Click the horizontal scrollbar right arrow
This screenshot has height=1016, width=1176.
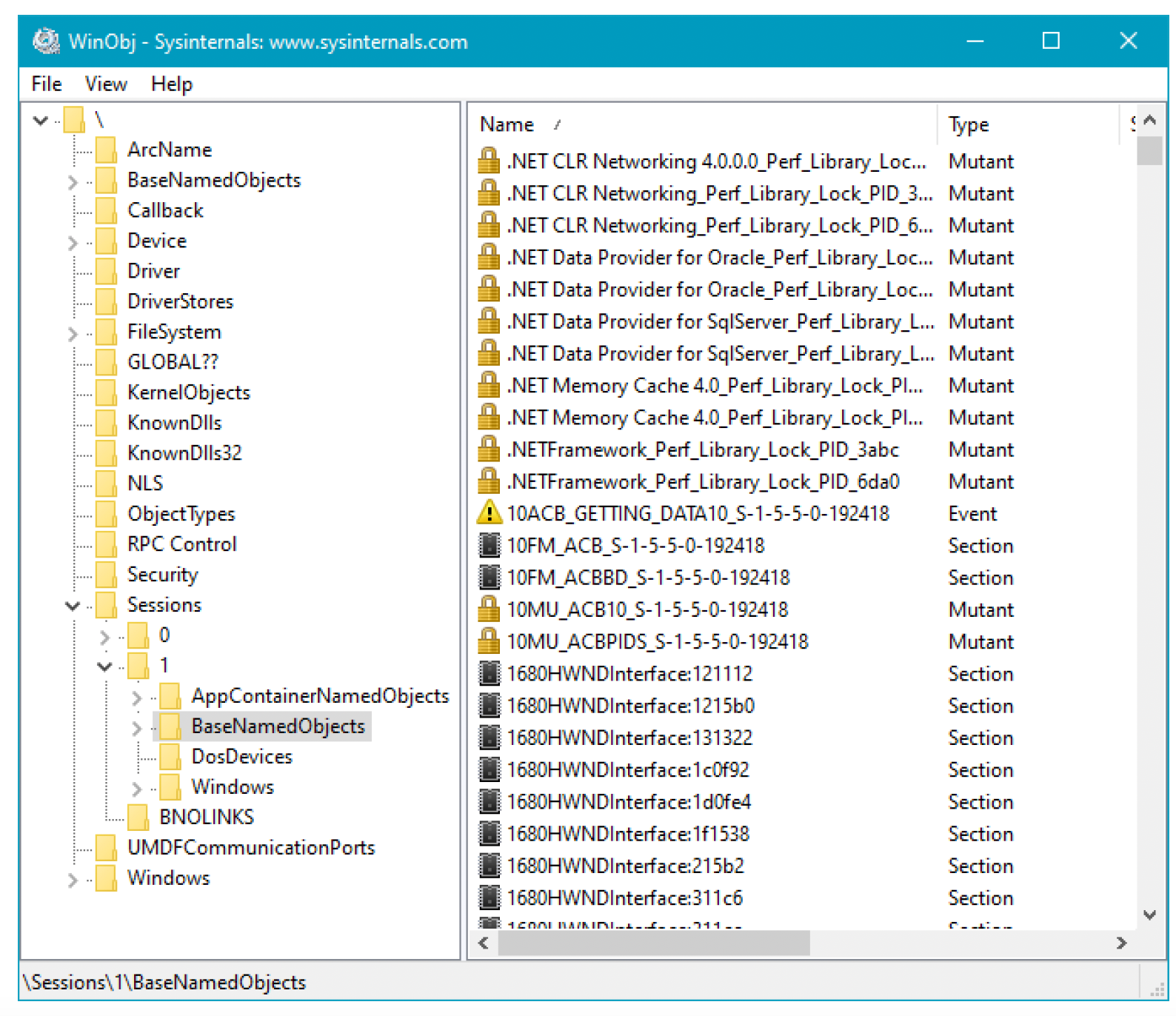pyautogui.click(x=1121, y=943)
